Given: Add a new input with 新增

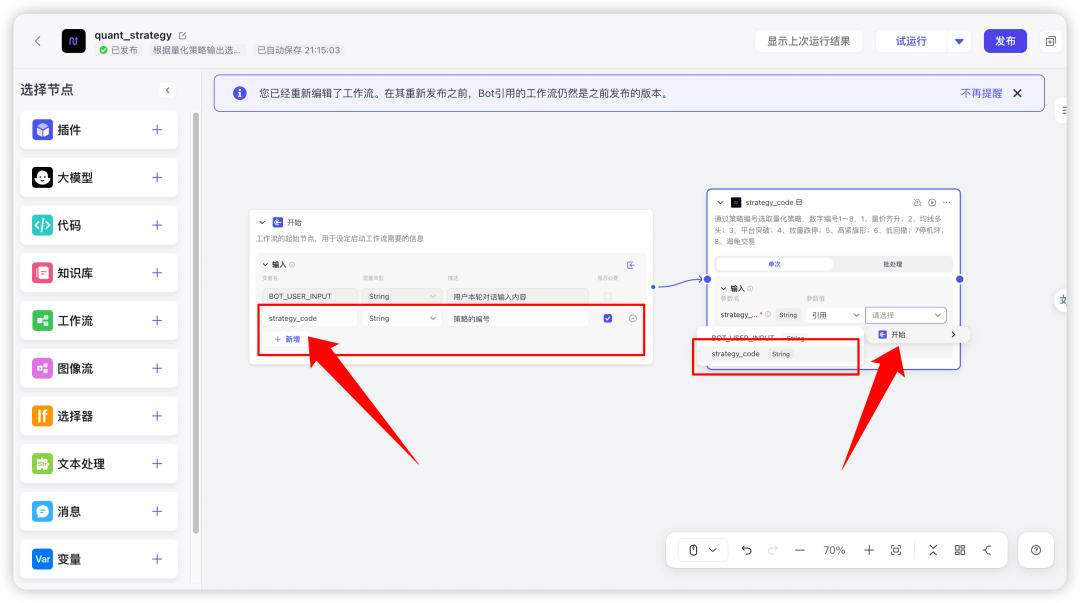Looking at the screenshot, I should pos(287,339).
